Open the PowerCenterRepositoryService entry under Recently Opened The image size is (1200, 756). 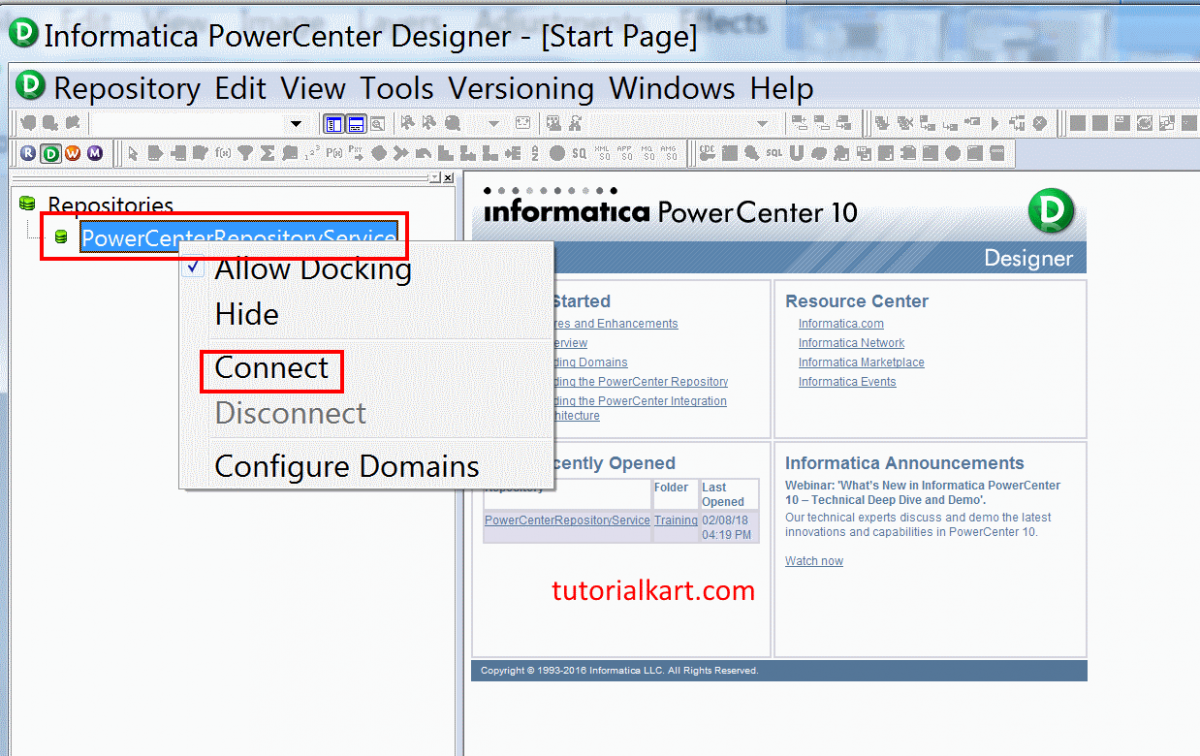point(567,520)
